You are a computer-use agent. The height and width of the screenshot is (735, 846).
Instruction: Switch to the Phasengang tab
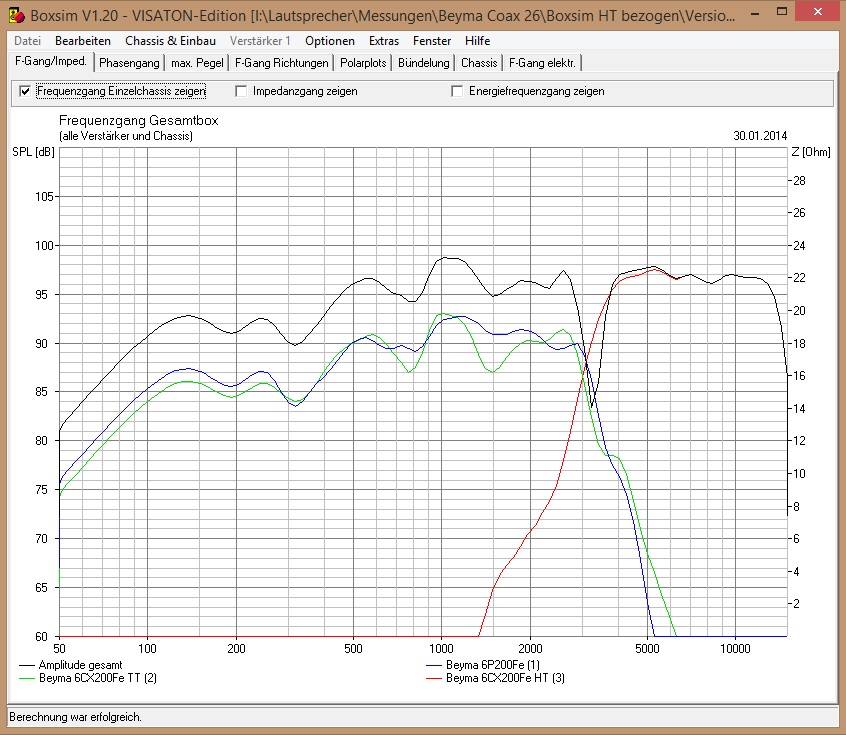(129, 63)
